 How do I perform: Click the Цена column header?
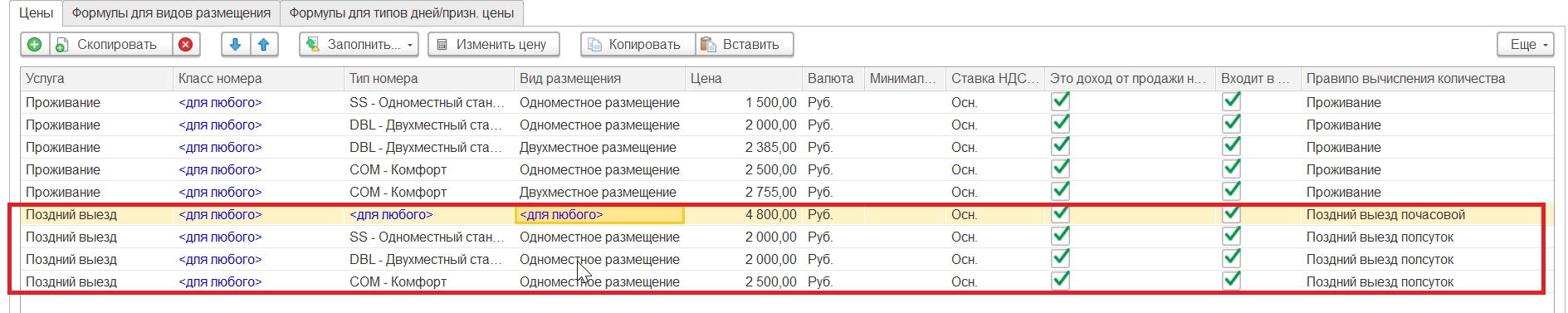pos(743,78)
